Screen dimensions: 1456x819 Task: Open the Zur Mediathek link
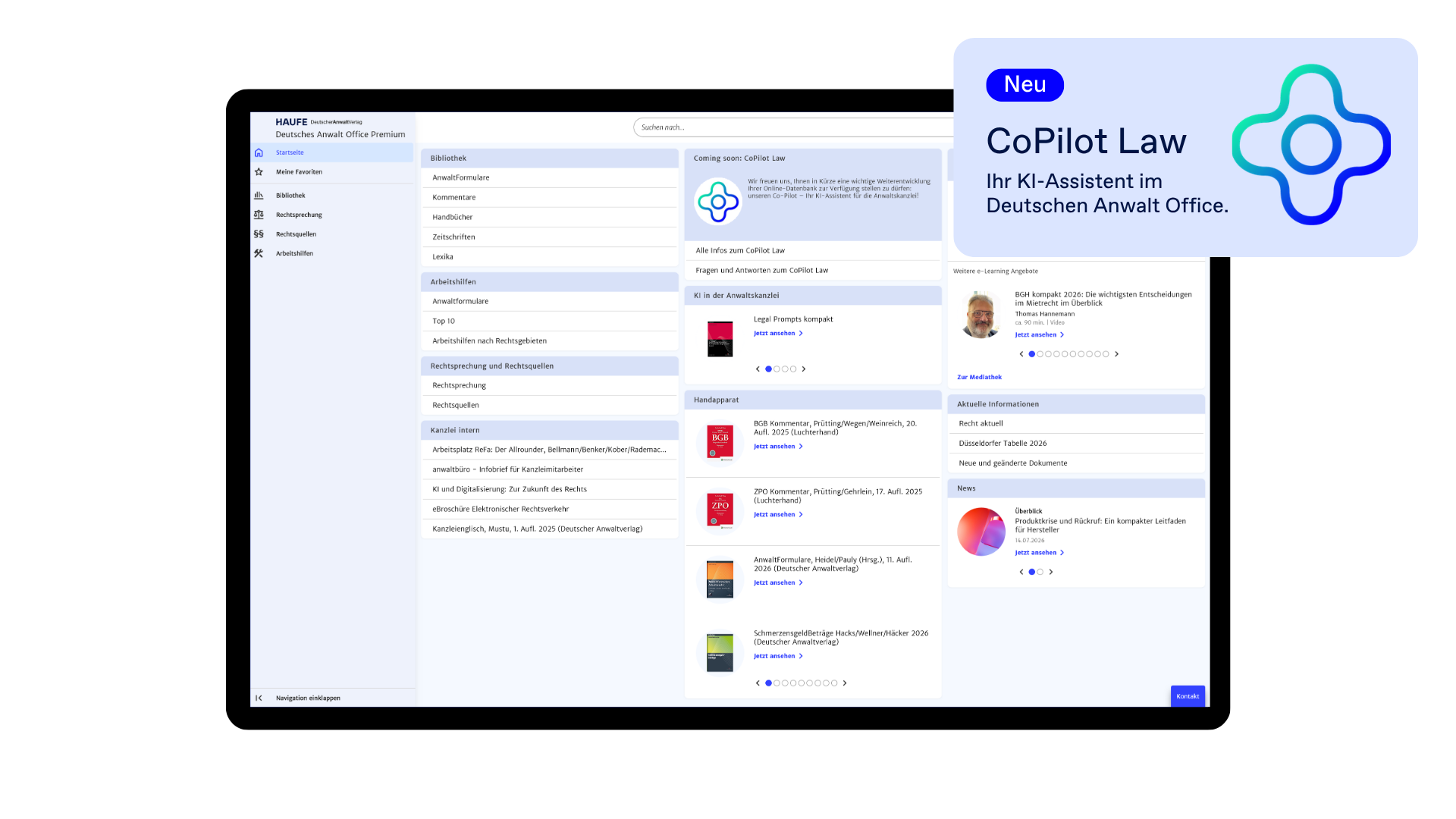[x=979, y=378]
